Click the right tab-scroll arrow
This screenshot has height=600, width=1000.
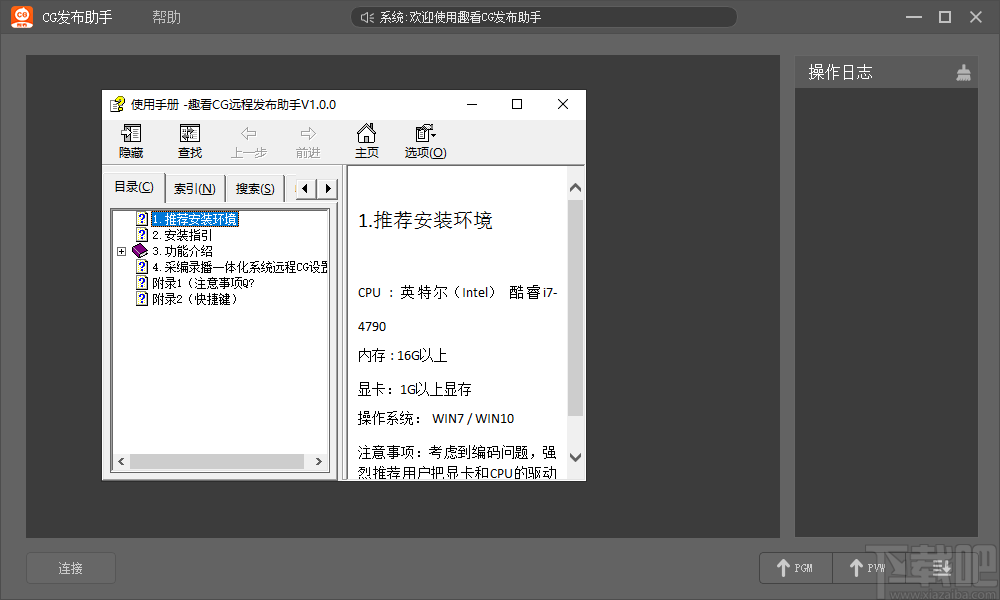(x=328, y=187)
